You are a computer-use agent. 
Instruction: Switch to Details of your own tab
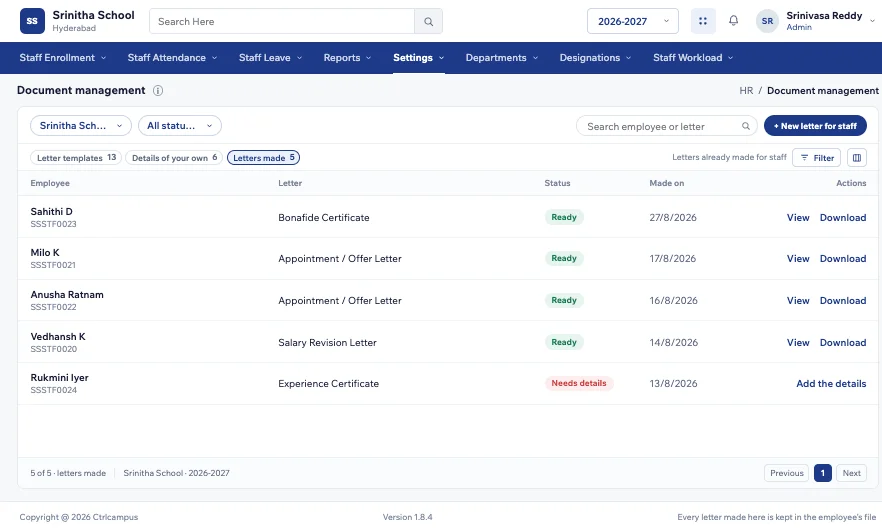(x=174, y=158)
